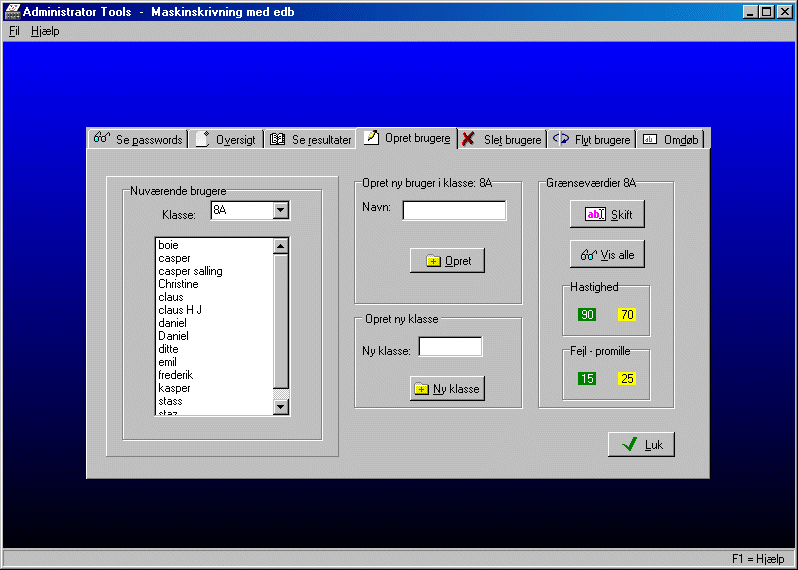Click the Skift button
This screenshot has height=570, width=798.
click(x=607, y=214)
